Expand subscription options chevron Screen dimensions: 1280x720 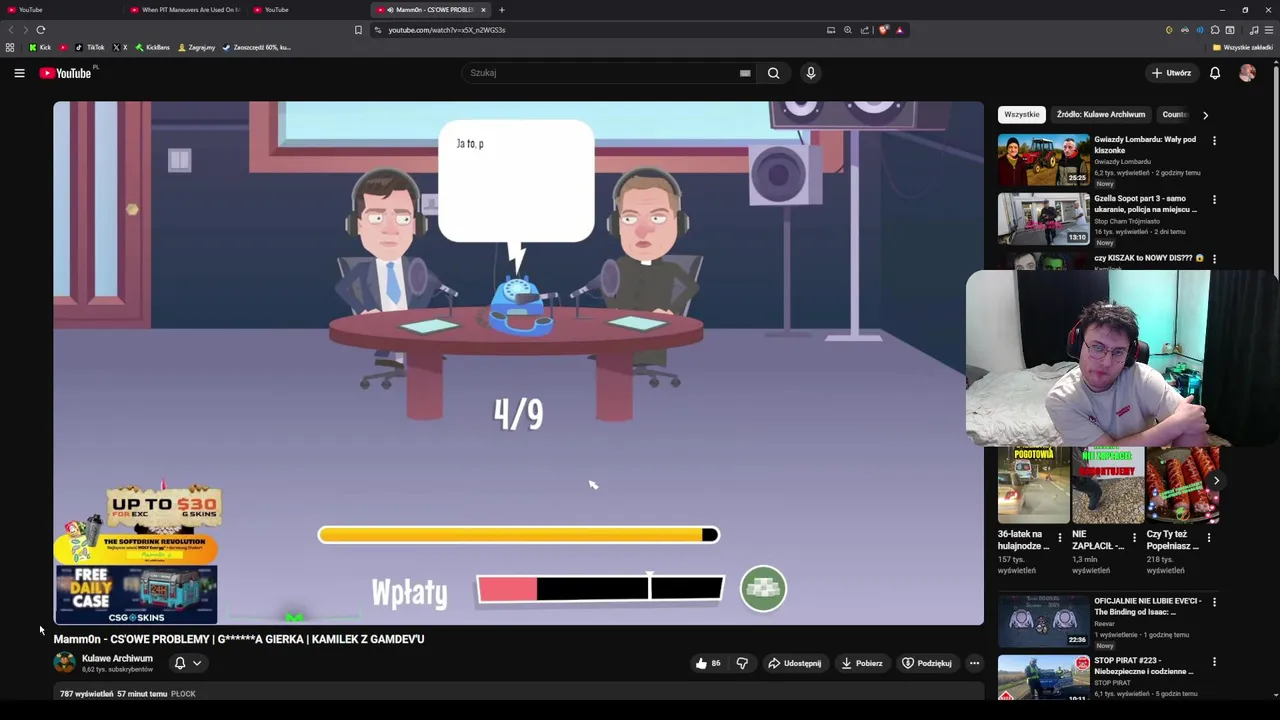coord(197,663)
